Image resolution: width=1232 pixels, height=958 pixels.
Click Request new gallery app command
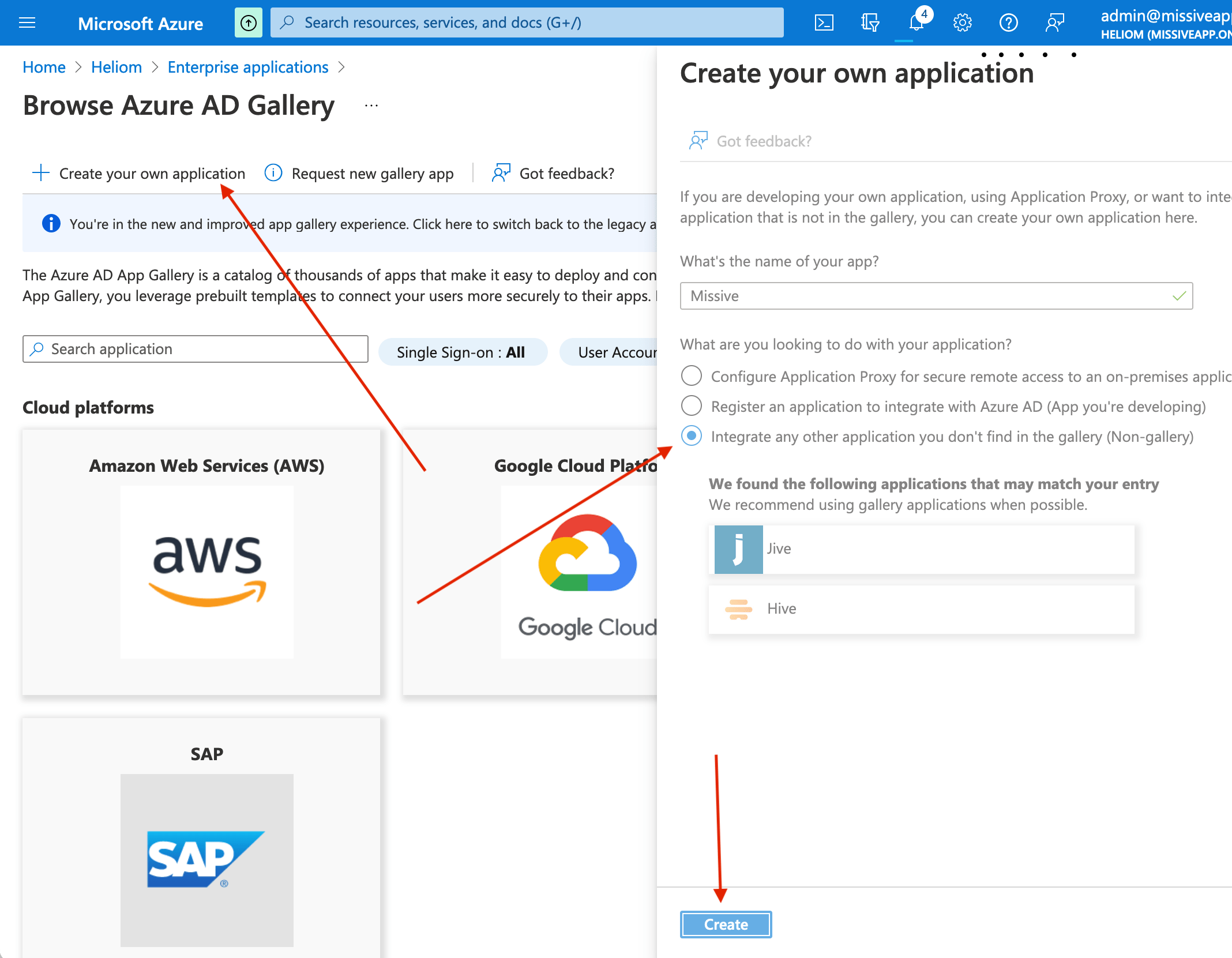point(359,174)
